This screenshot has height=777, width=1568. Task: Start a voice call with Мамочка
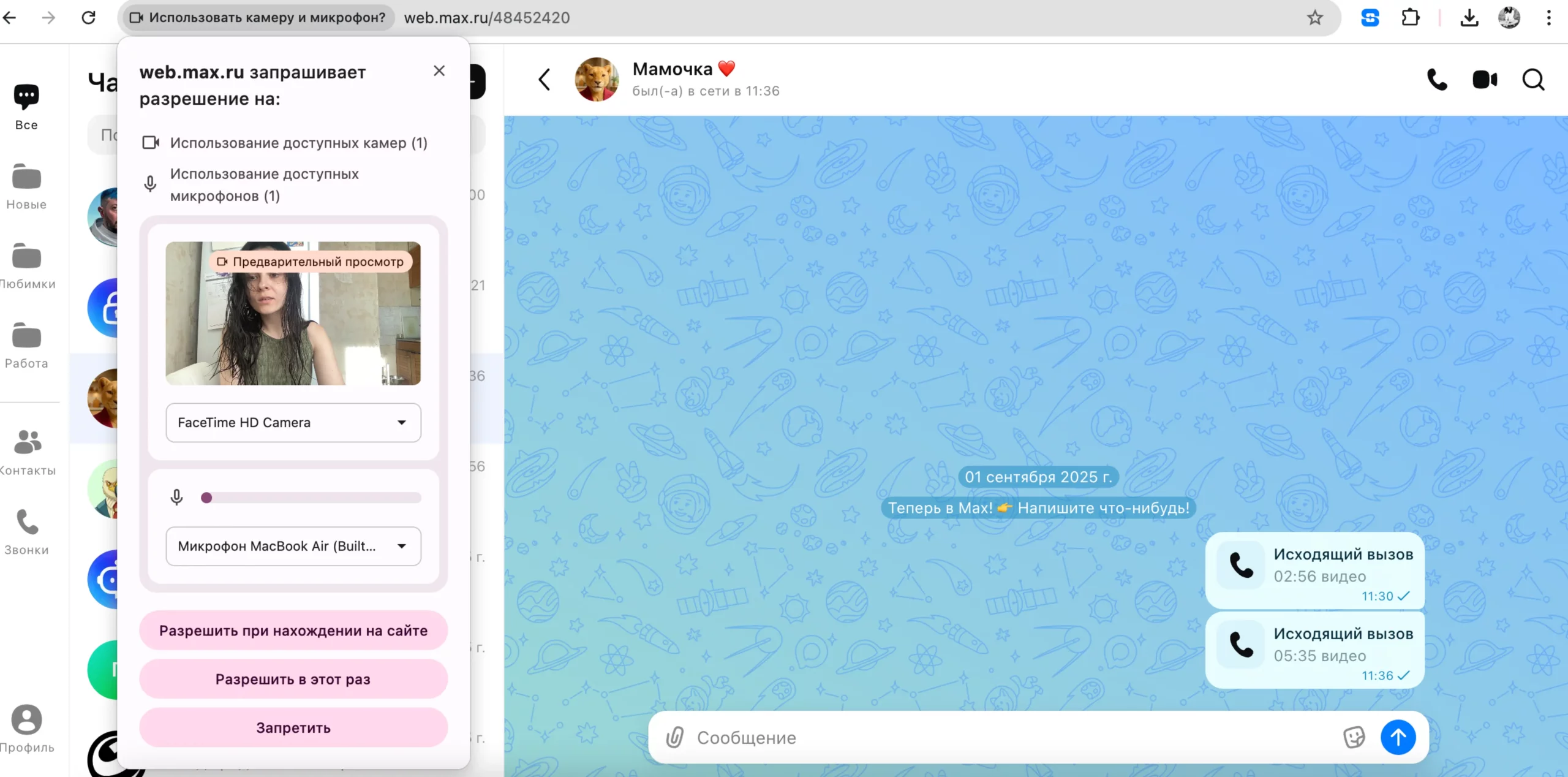1437,80
